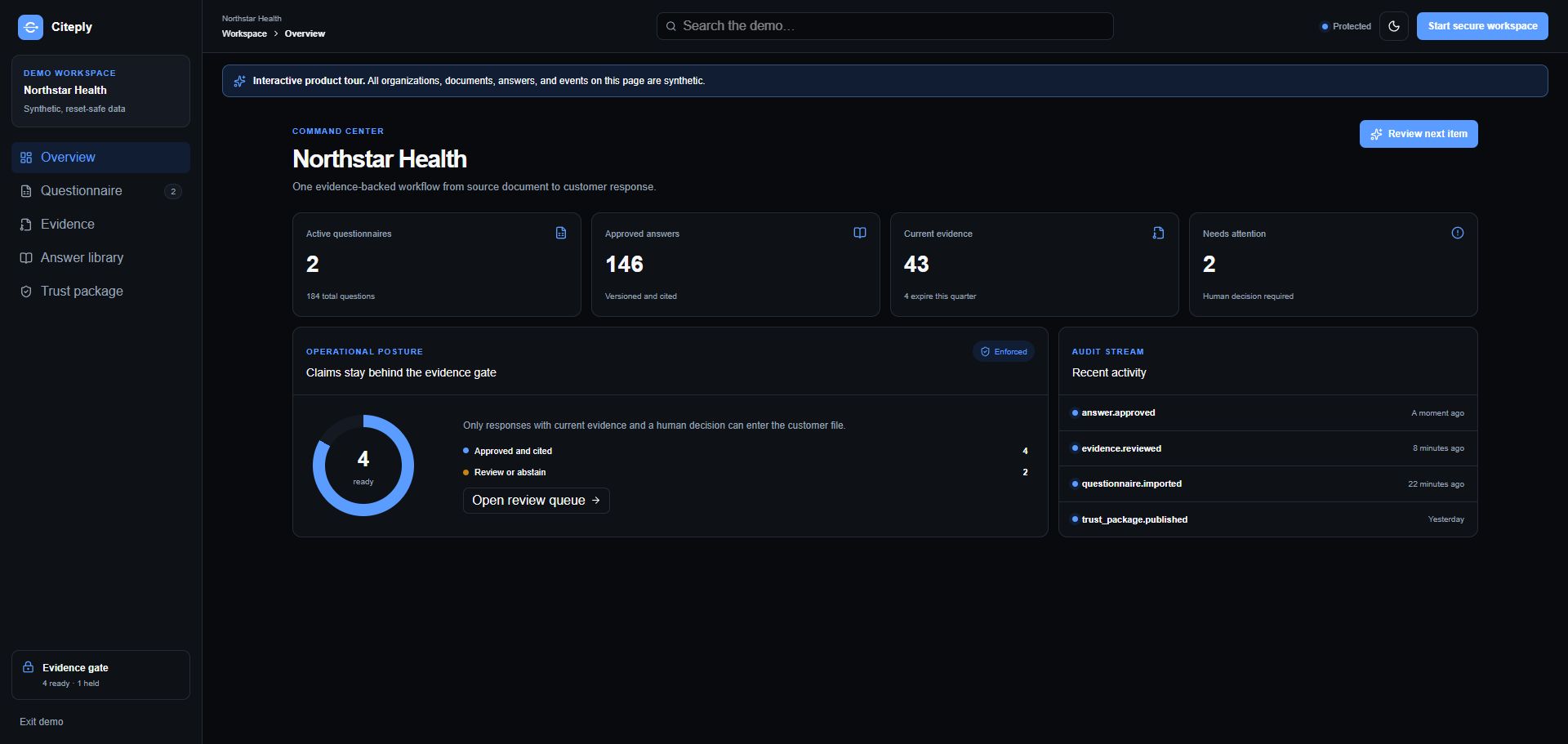The width and height of the screenshot is (1568, 744).
Task: Click the Evidence gate lock icon
Action: (x=28, y=667)
